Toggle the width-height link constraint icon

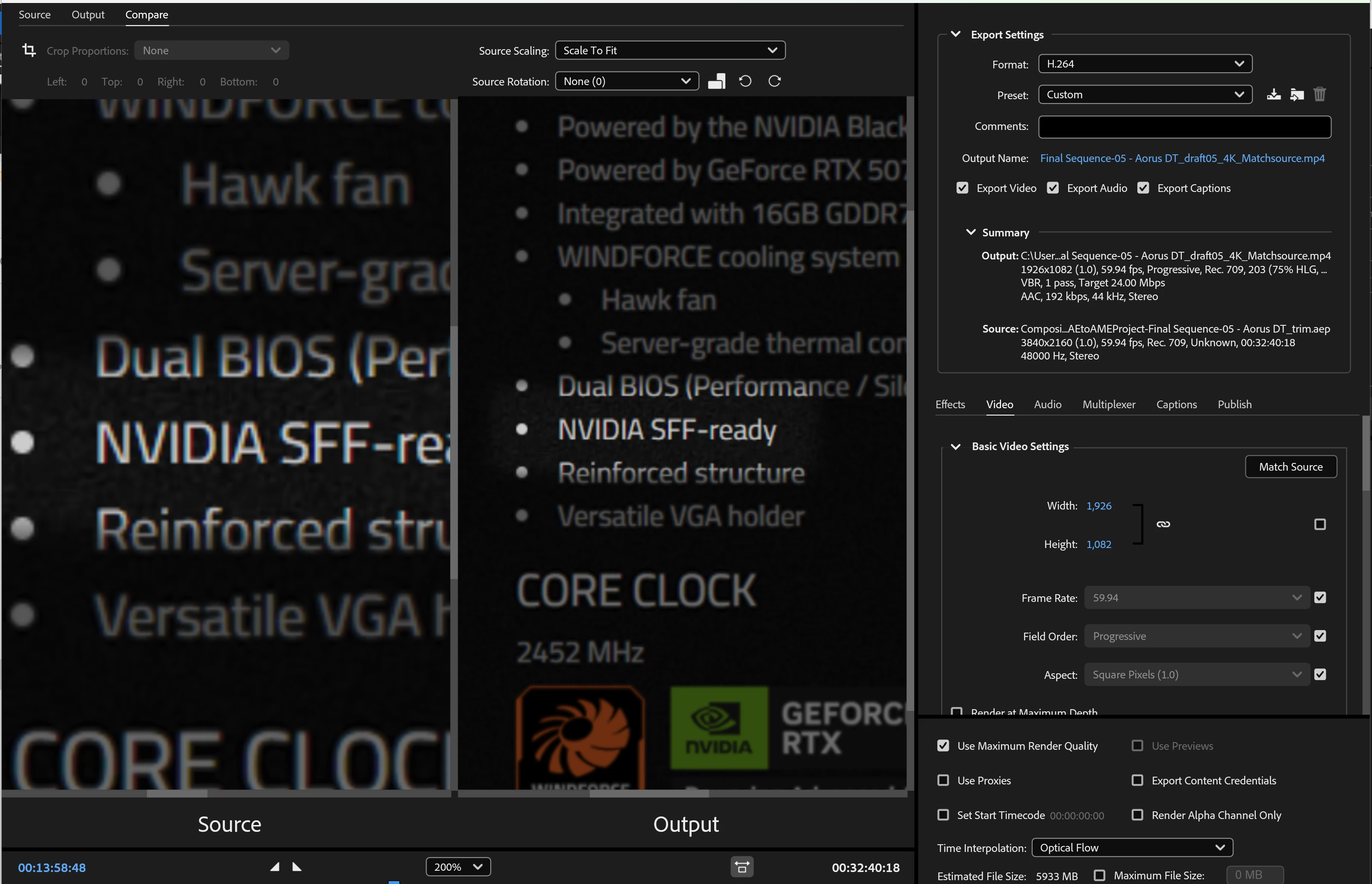click(x=1163, y=524)
